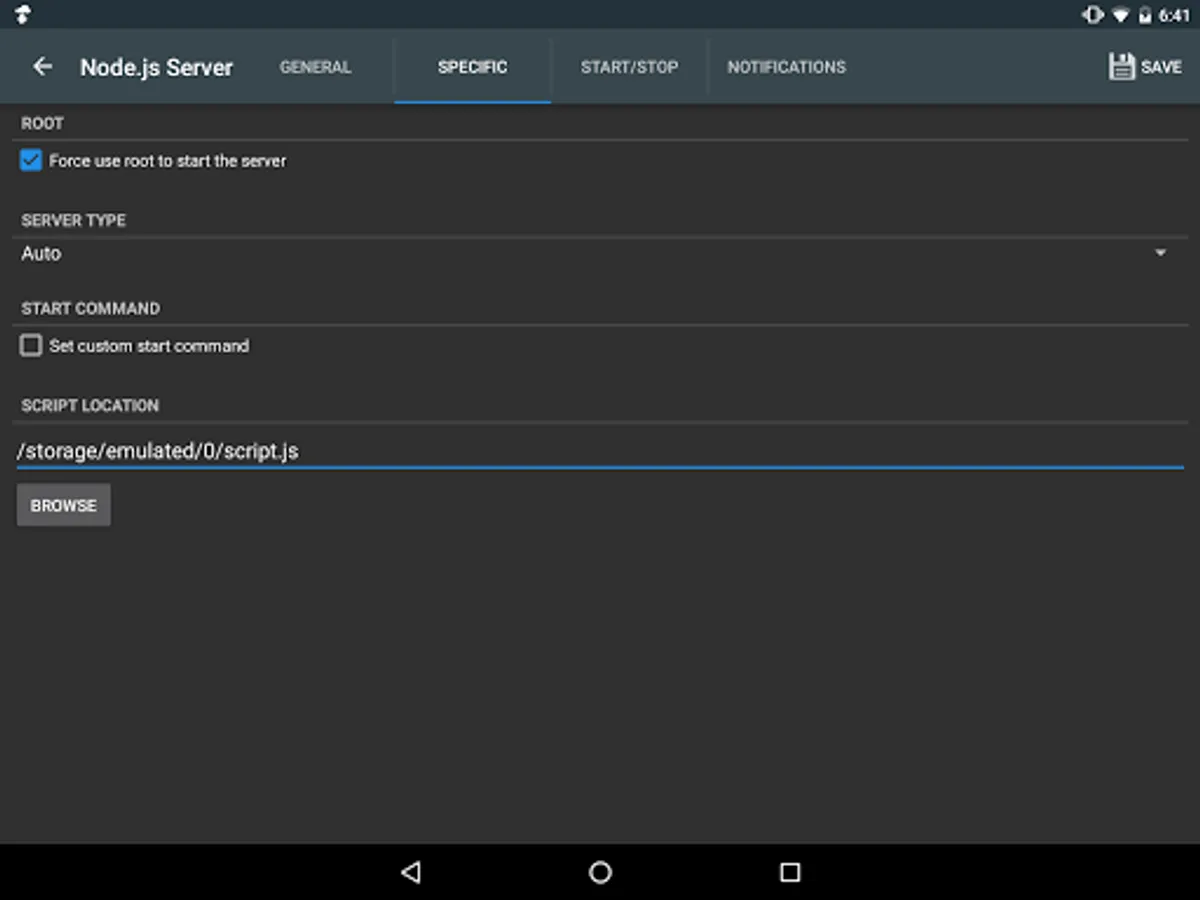Viewport: 1200px width, 900px height.
Task: Expand the Server Type dropdown arrow
Action: (x=1161, y=253)
